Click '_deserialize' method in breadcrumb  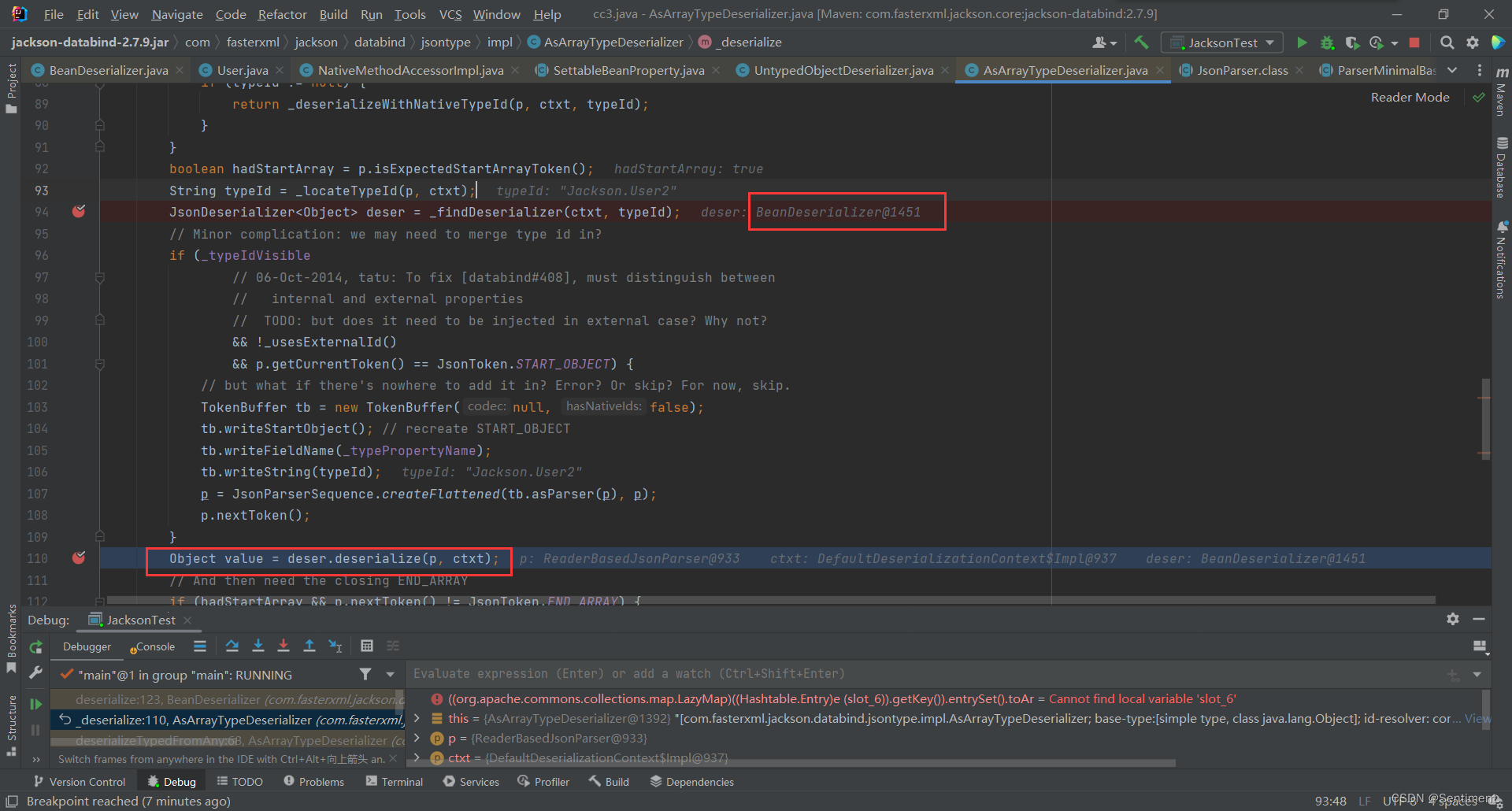pyautogui.click(x=741, y=42)
